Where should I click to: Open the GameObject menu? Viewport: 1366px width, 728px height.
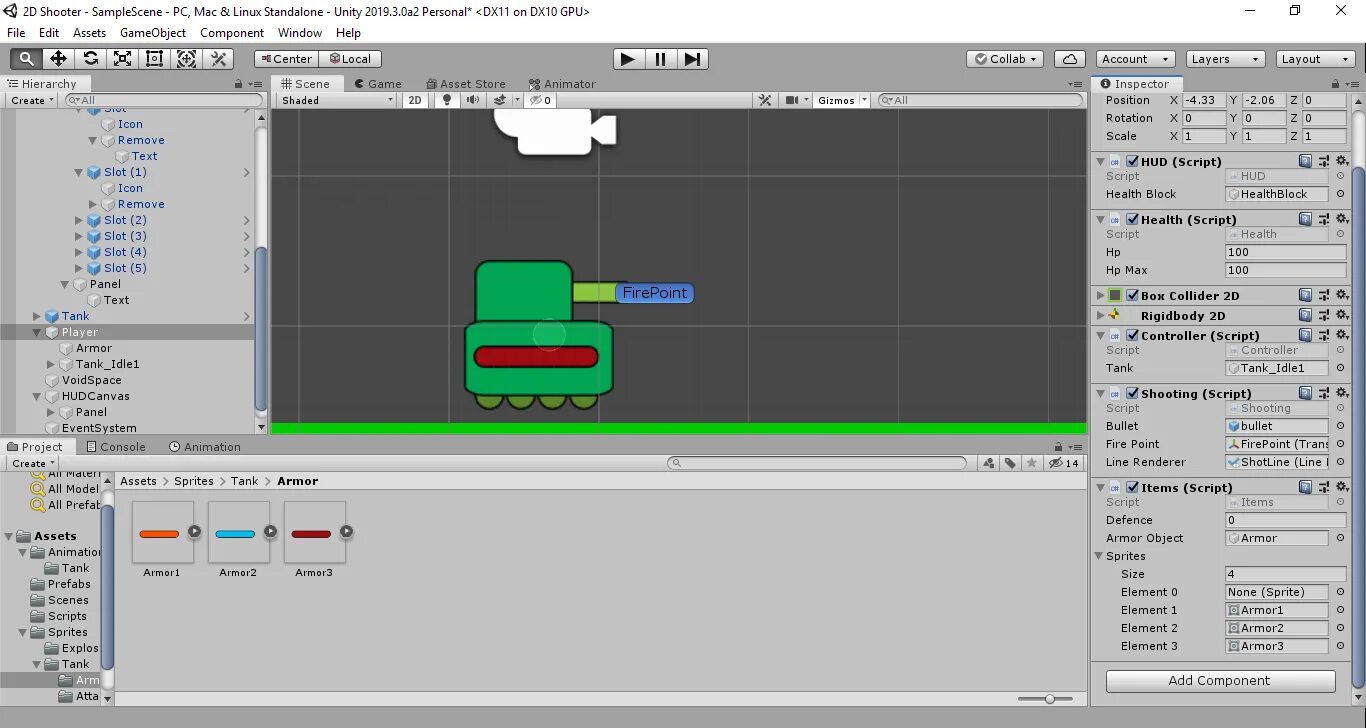153,33
